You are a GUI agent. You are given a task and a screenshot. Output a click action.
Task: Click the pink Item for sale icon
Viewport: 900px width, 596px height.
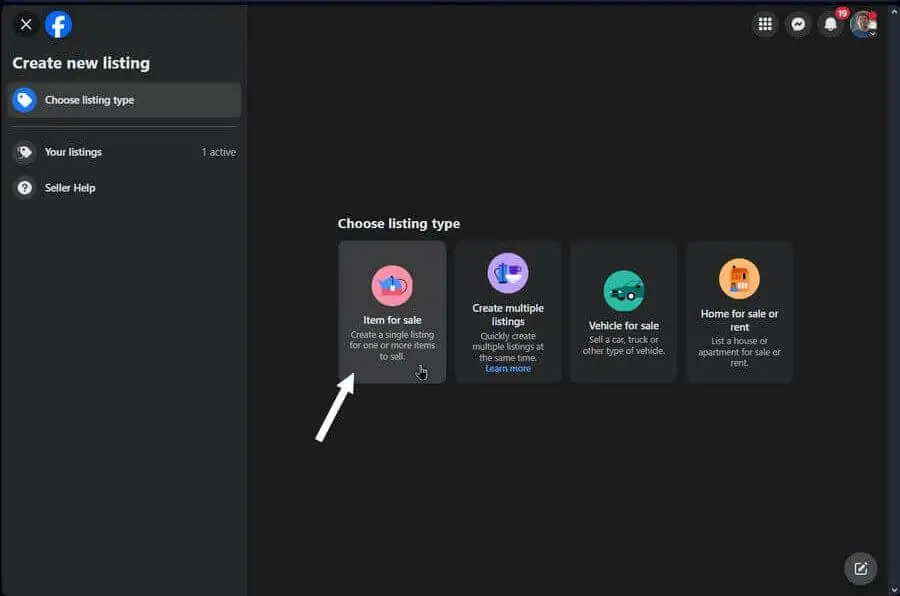(x=392, y=285)
